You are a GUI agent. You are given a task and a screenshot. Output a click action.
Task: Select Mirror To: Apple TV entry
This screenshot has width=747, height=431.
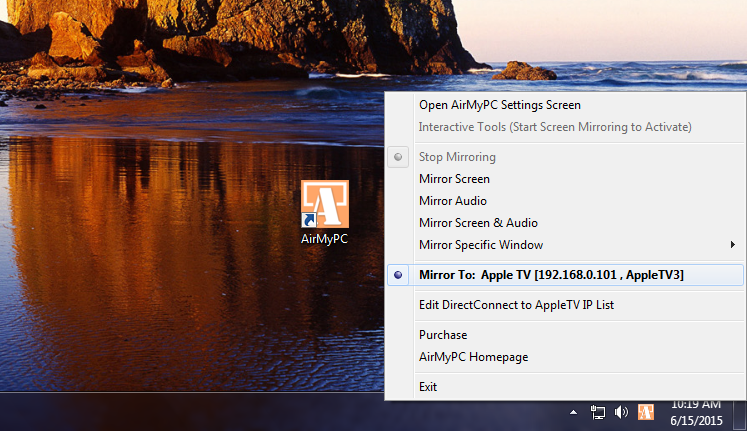(x=565, y=275)
